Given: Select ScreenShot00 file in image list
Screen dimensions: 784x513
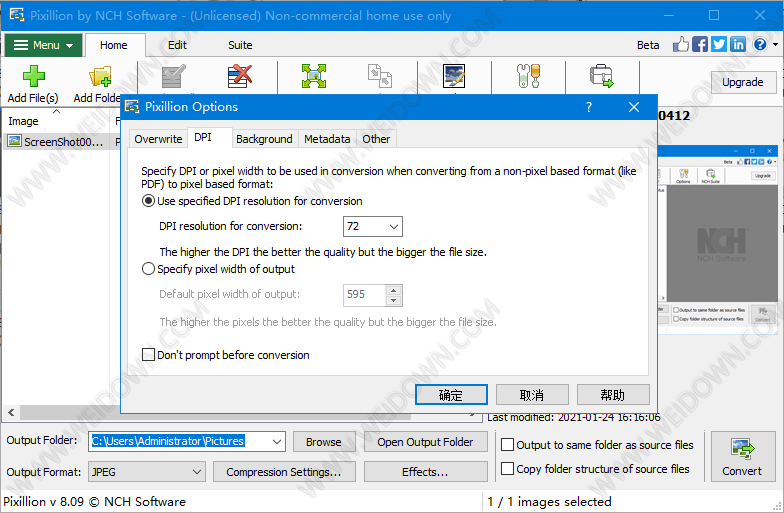Looking at the screenshot, I should pos(62,142).
